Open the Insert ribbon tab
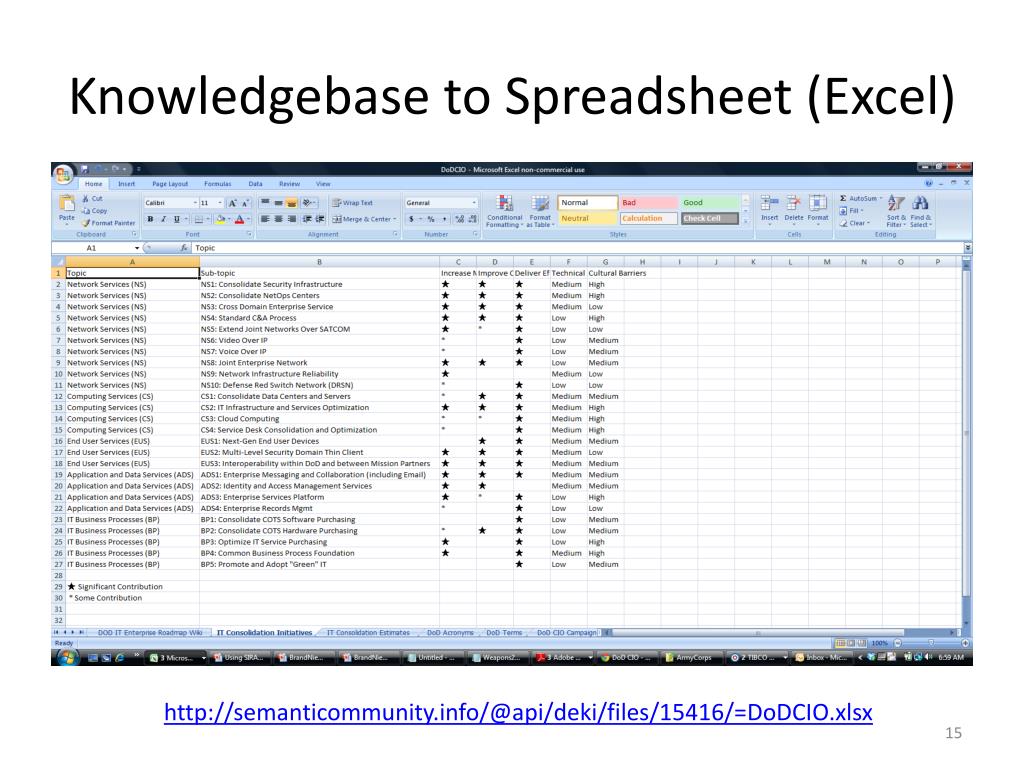The image size is (1024, 768). [127, 184]
